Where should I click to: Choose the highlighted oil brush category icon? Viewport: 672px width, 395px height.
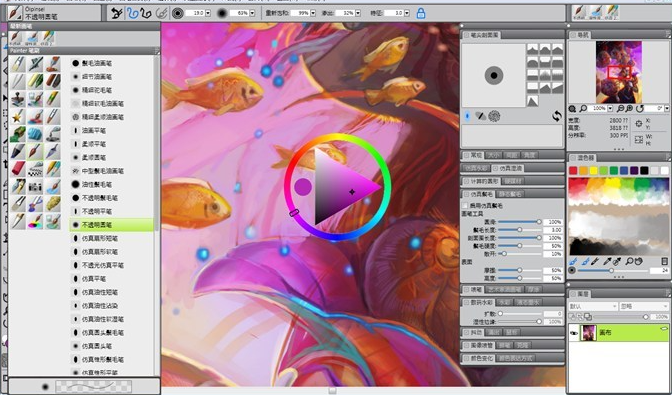36,152
